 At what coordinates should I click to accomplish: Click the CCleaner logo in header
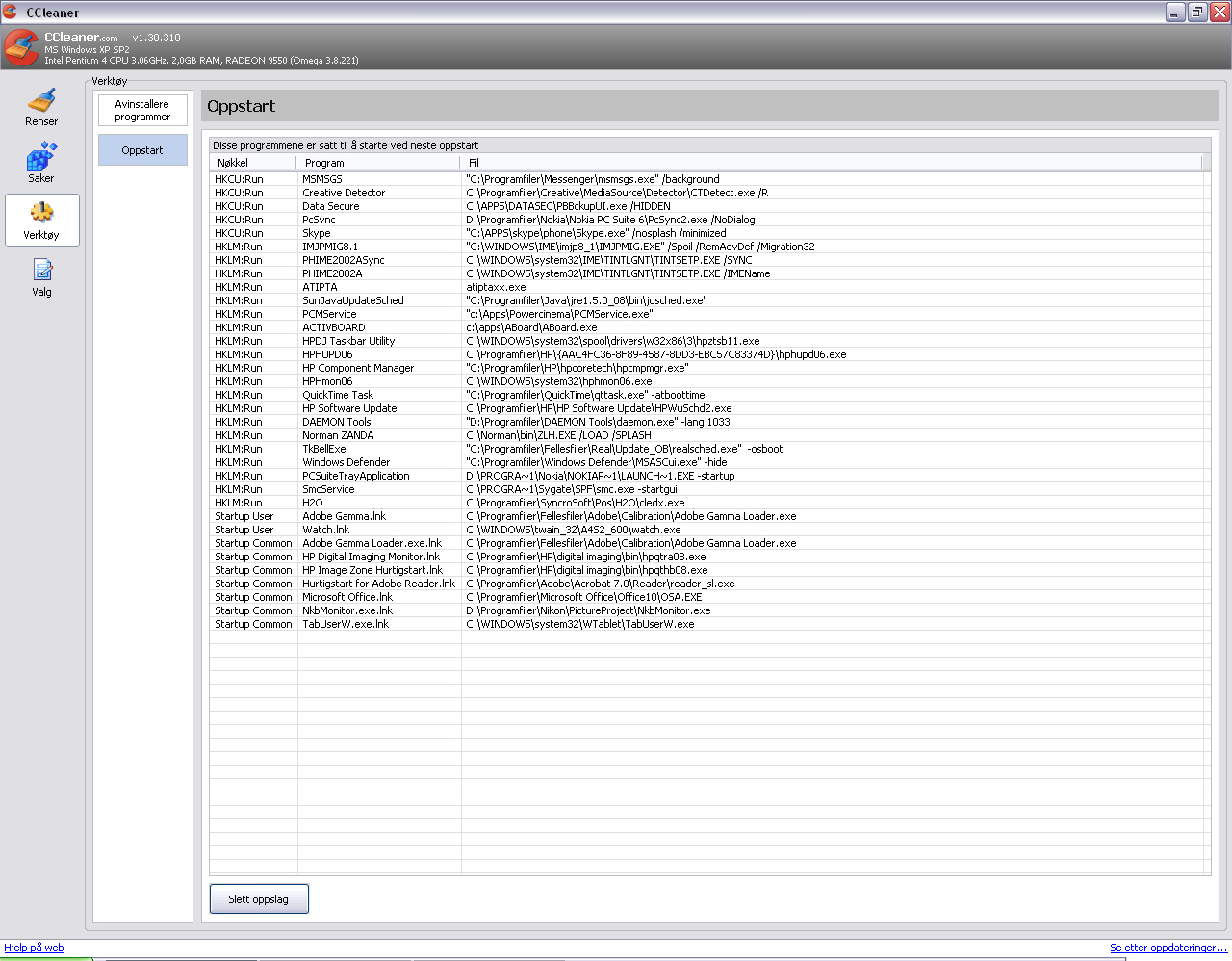pos(21,48)
